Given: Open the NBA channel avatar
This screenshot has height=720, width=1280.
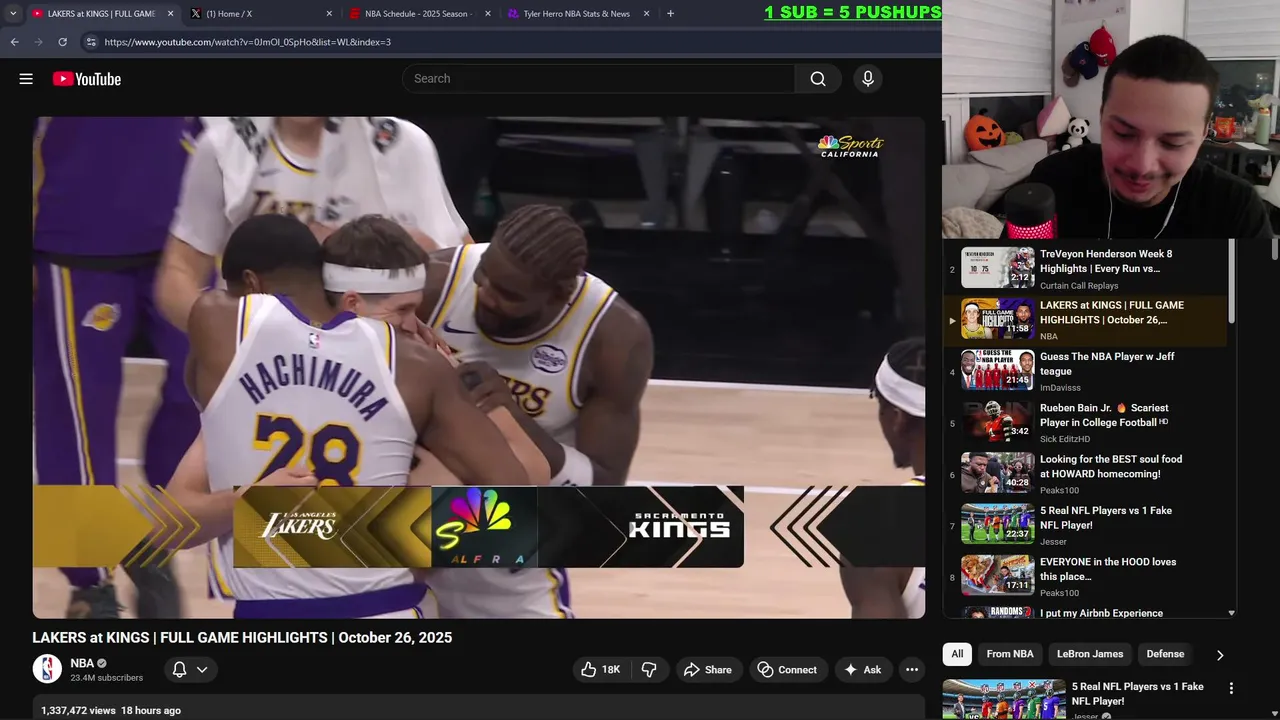Looking at the screenshot, I should coord(47,669).
